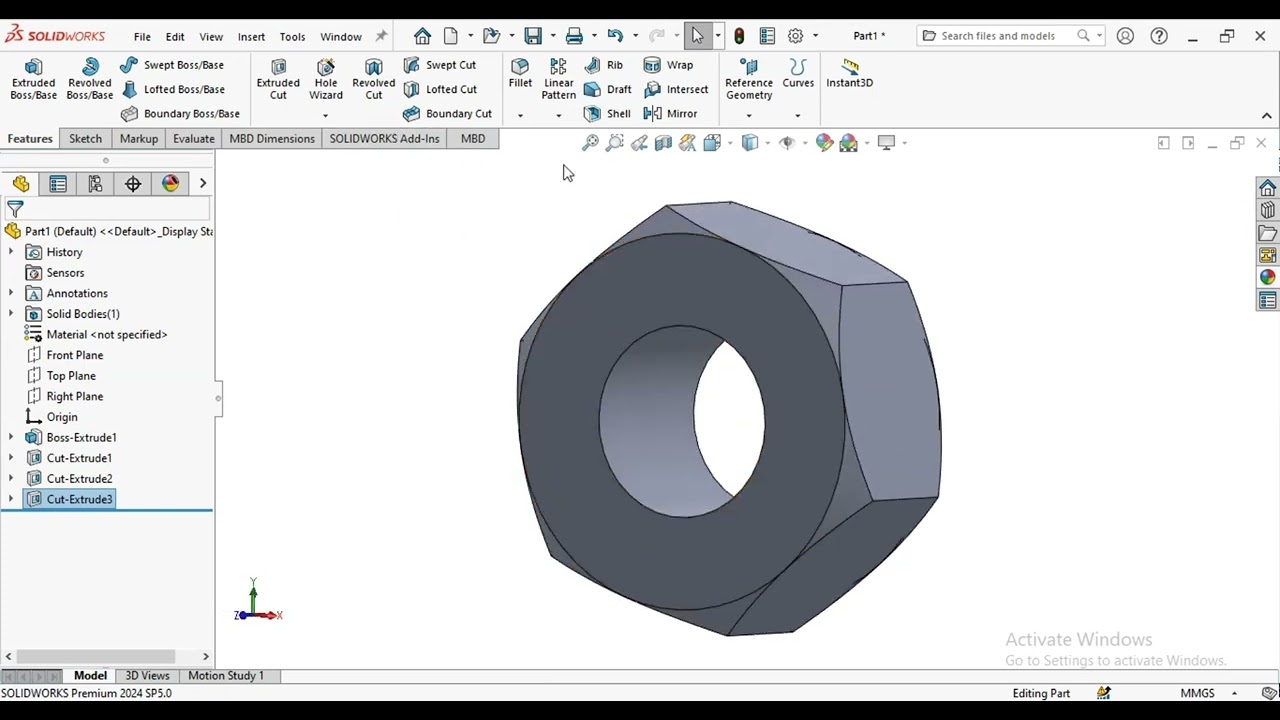Viewport: 1280px width, 720px height.
Task: Select the Boundary Cut tool
Action: point(447,114)
